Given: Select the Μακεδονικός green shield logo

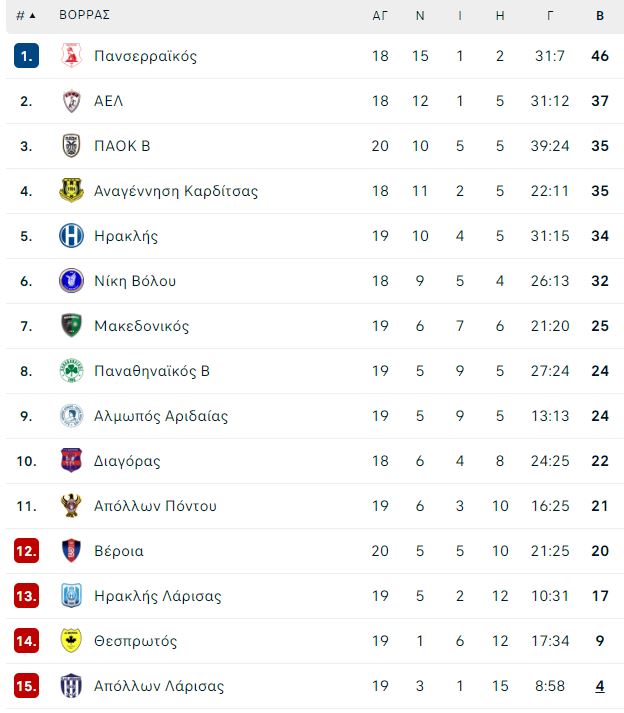Looking at the screenshot, I should point(71,326).
